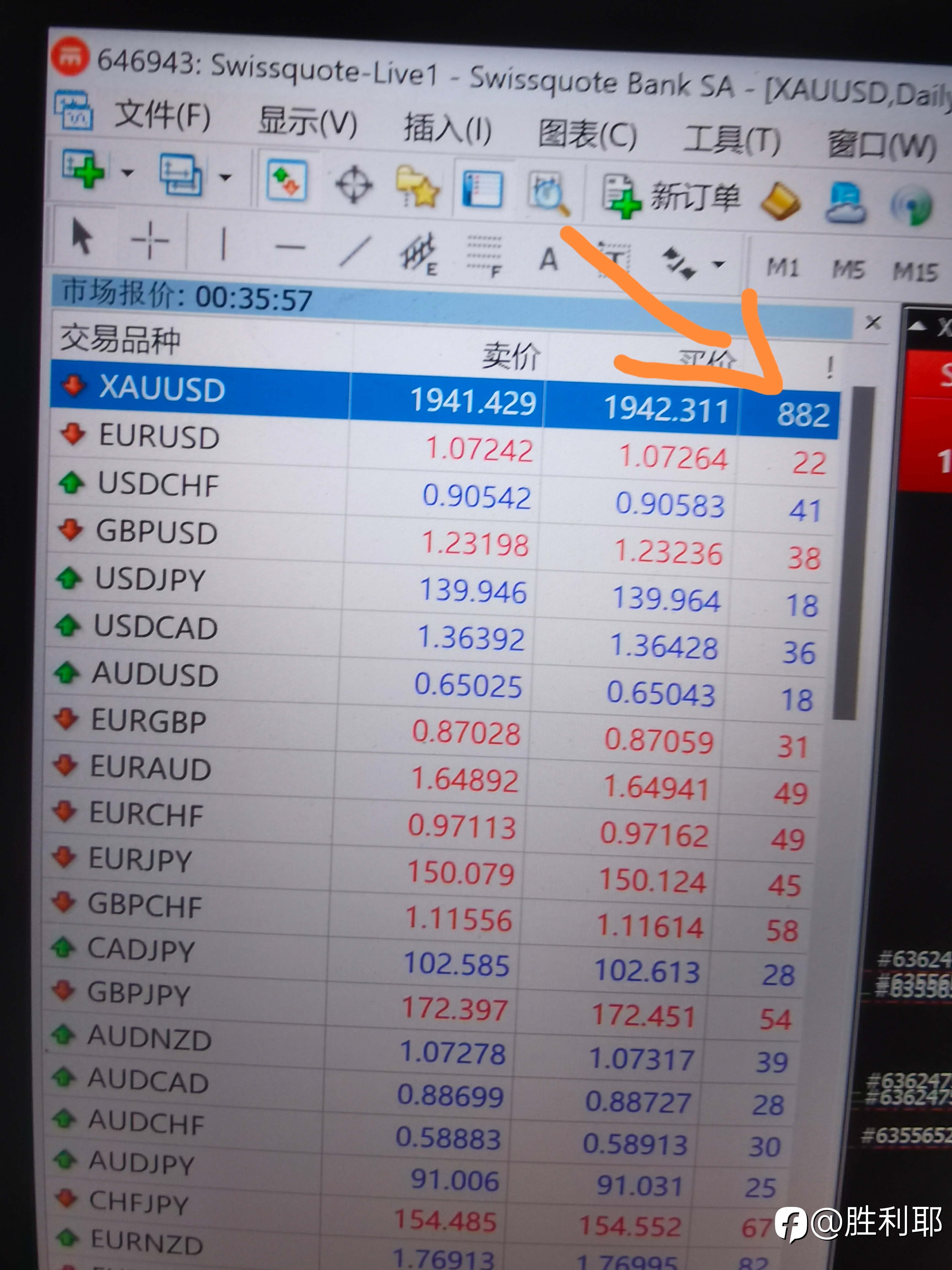Select the cursor arrow tool
Image resolution: width=952 pixels, height=1270 pixels.
coord(82,236)
